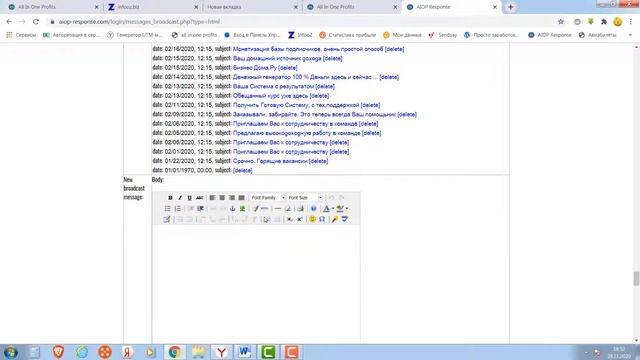Delete 'Предлагаю высокодоходную работу в команде' message
Screen dimensions: 640x360
pos(371,133)
